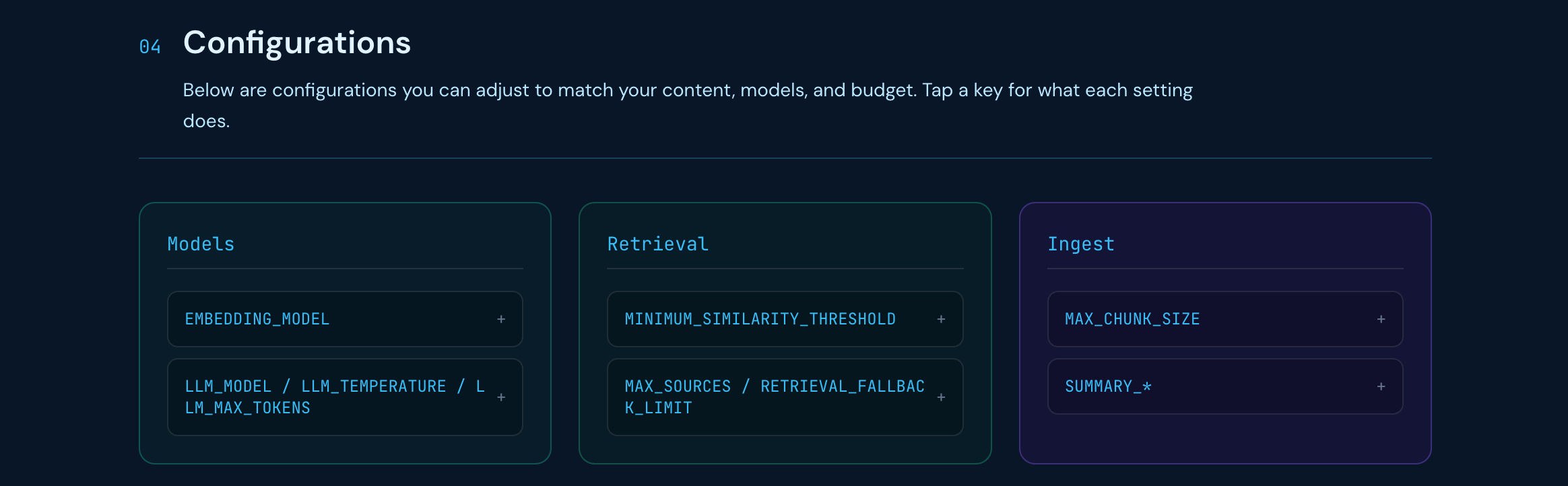
Task: Select the Retrieval card heading
Action: [658, 244]
